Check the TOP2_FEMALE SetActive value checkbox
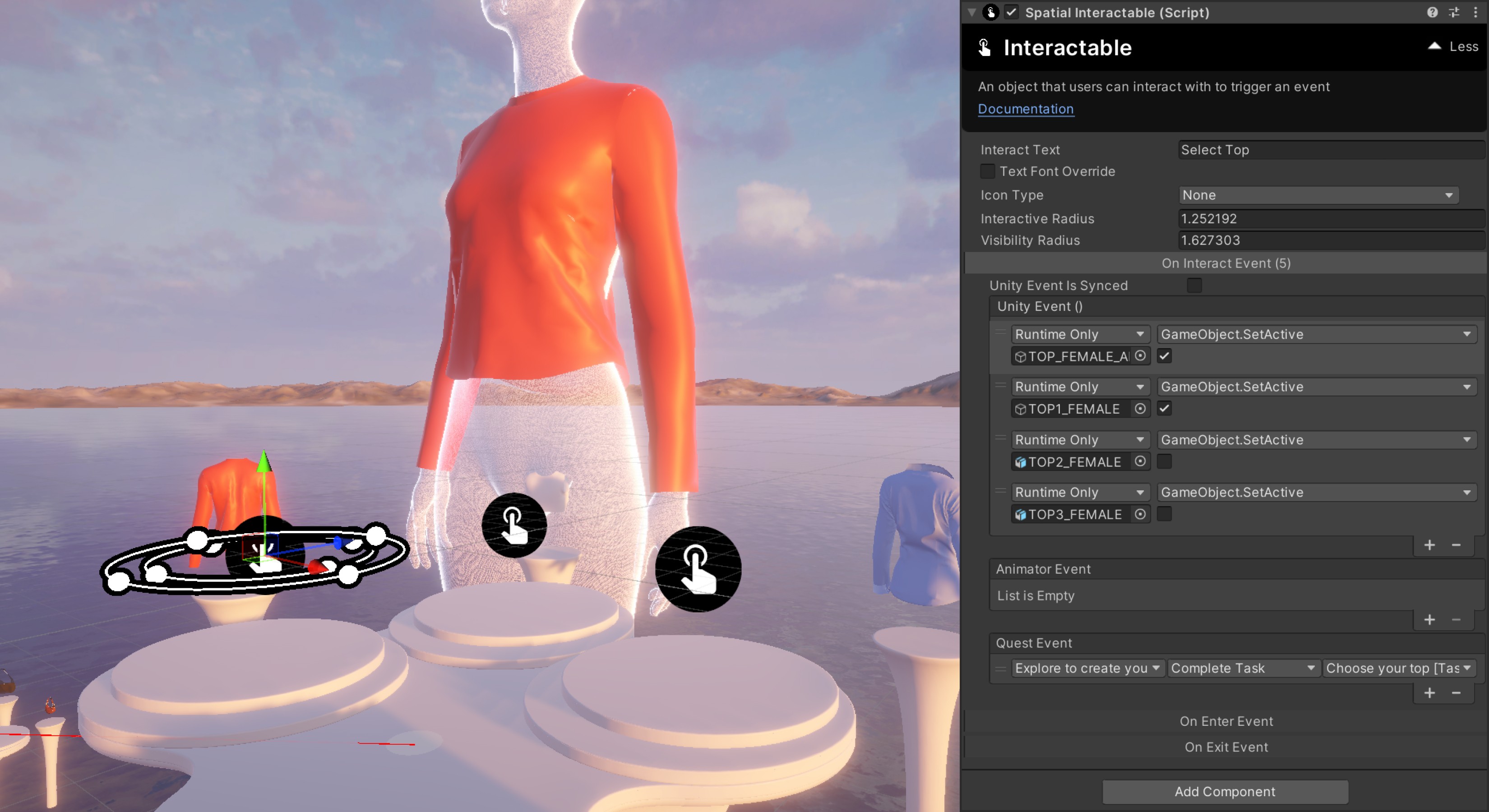The height and width of the screenshot is (812, 1489). click(1164, 461)
